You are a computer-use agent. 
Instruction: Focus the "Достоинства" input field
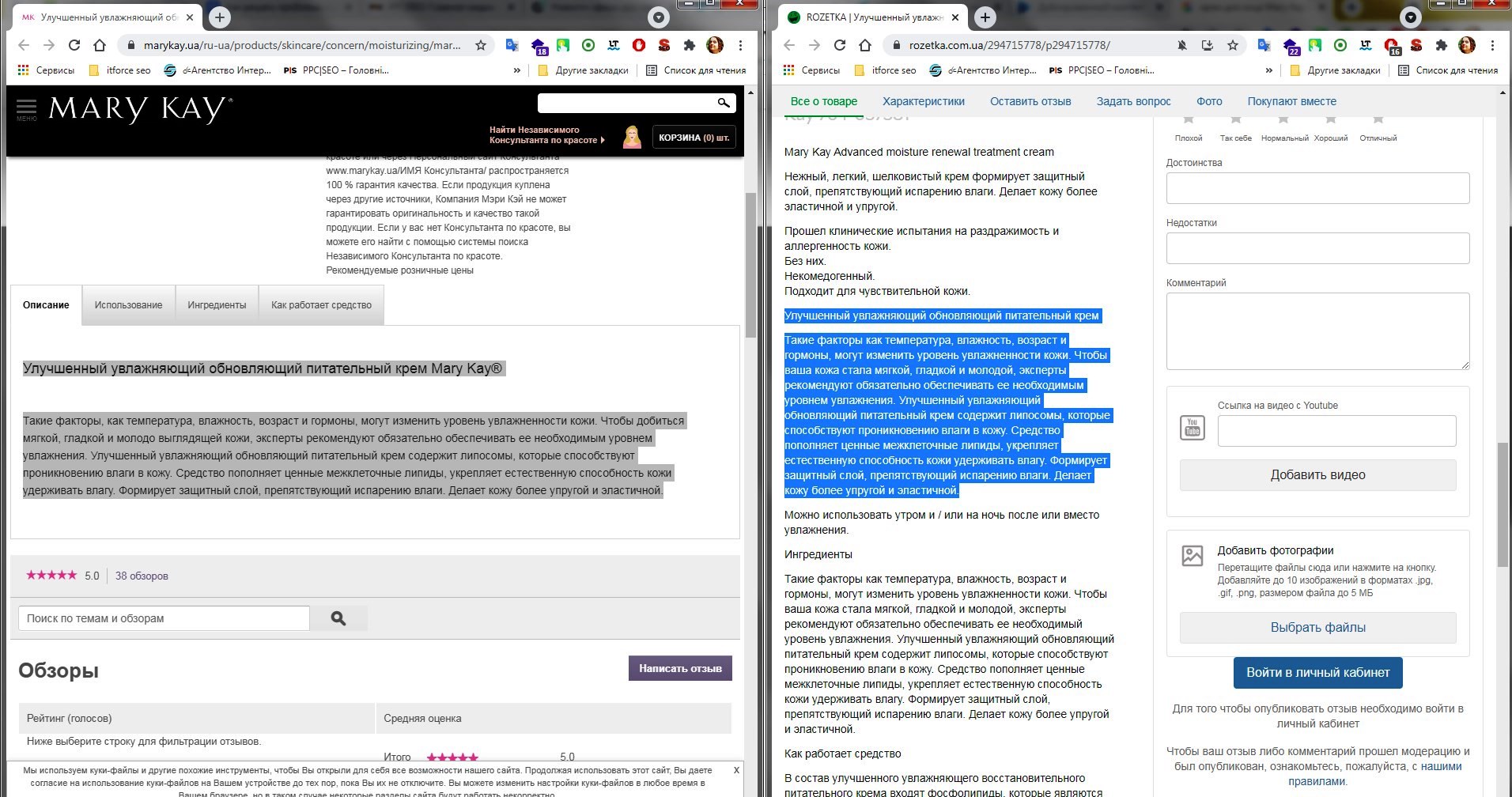1317,188
